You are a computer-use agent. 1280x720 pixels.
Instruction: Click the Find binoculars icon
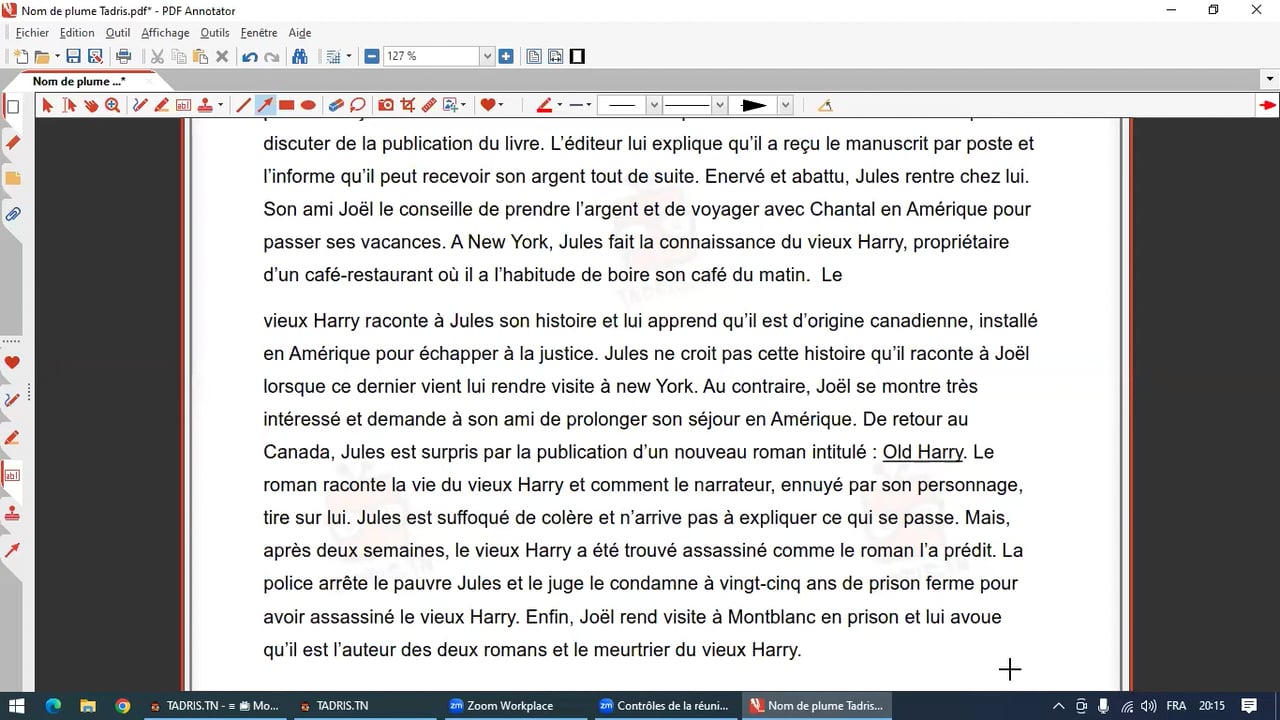(x=299, y=56)
